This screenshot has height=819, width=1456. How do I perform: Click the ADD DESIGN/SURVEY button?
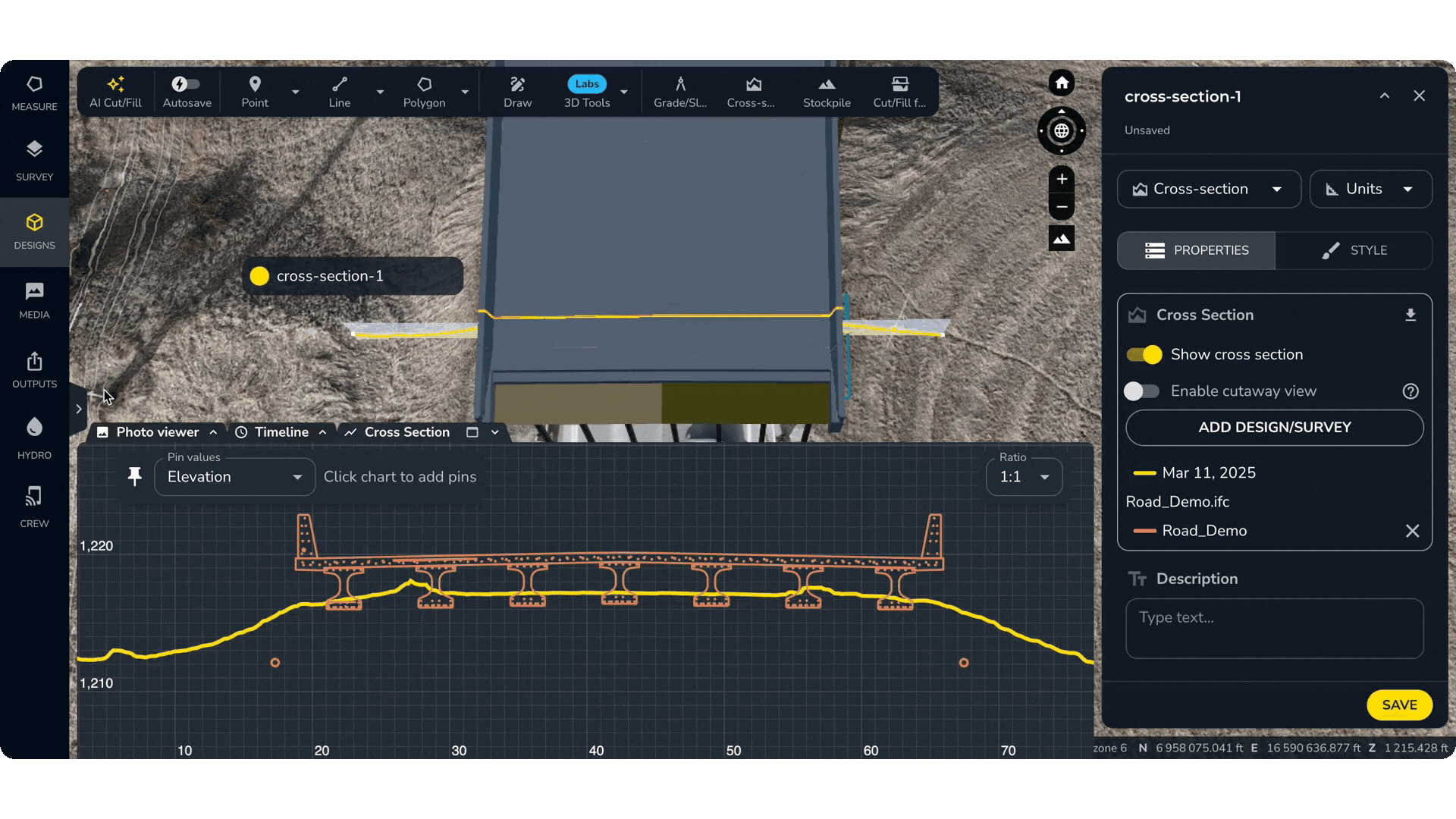coord(1274,428)
